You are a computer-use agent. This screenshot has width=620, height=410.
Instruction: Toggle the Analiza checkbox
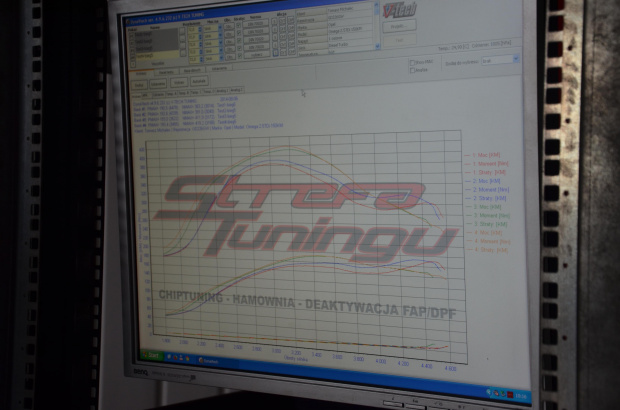tap(412, 70)
